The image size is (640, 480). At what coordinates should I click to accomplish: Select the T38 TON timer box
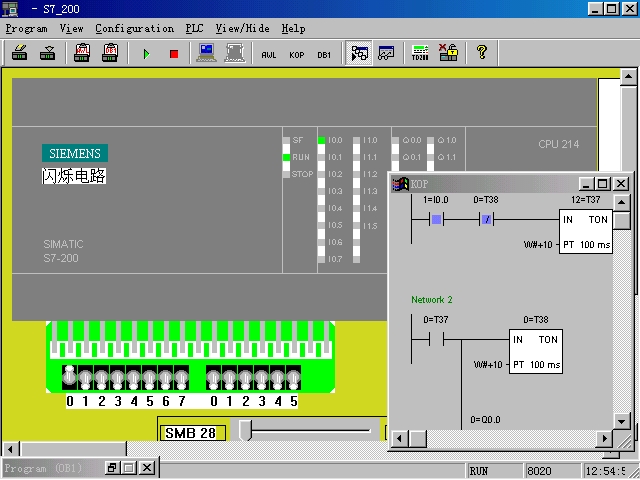[536, 351]
